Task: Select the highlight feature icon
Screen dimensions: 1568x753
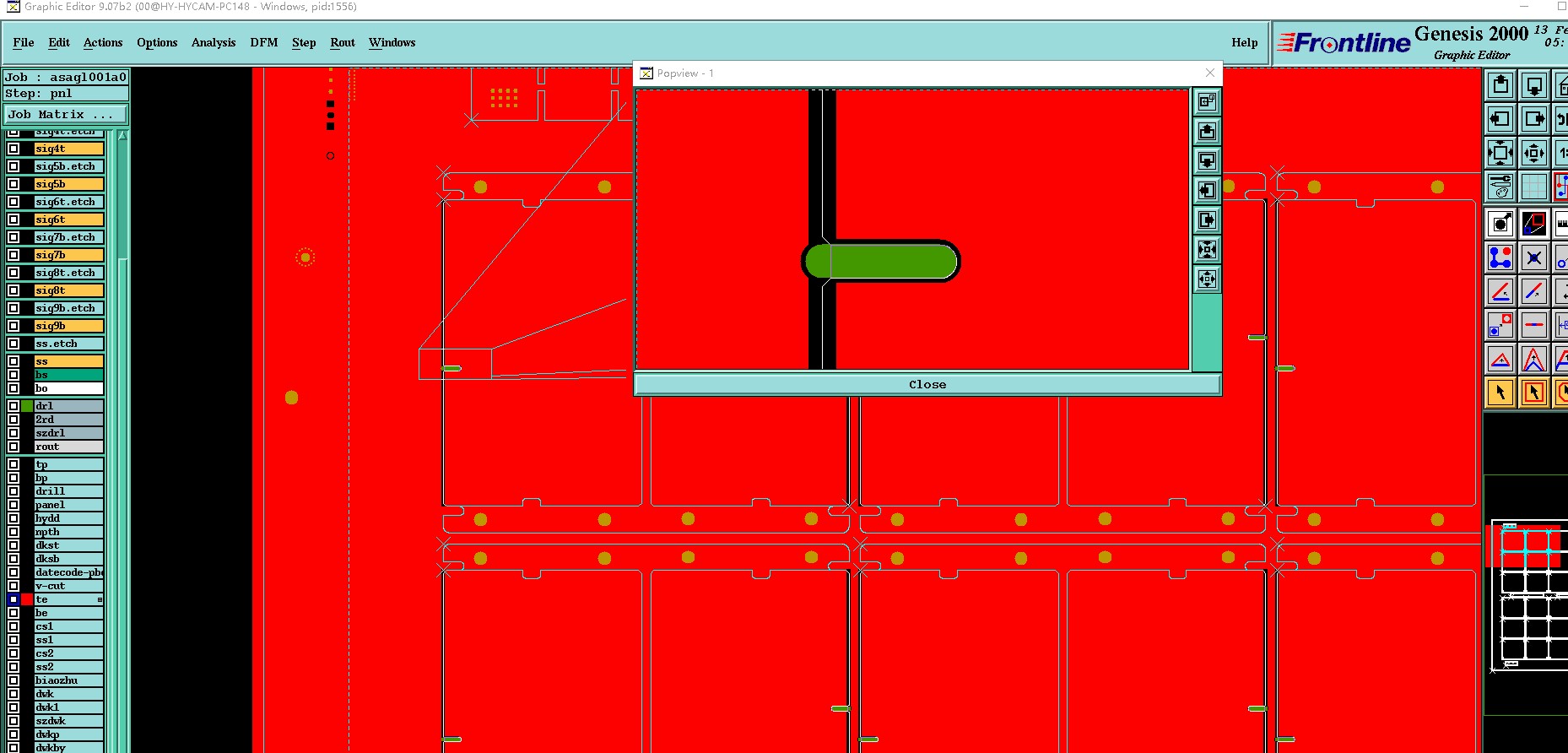Action: click(1500, 224)
